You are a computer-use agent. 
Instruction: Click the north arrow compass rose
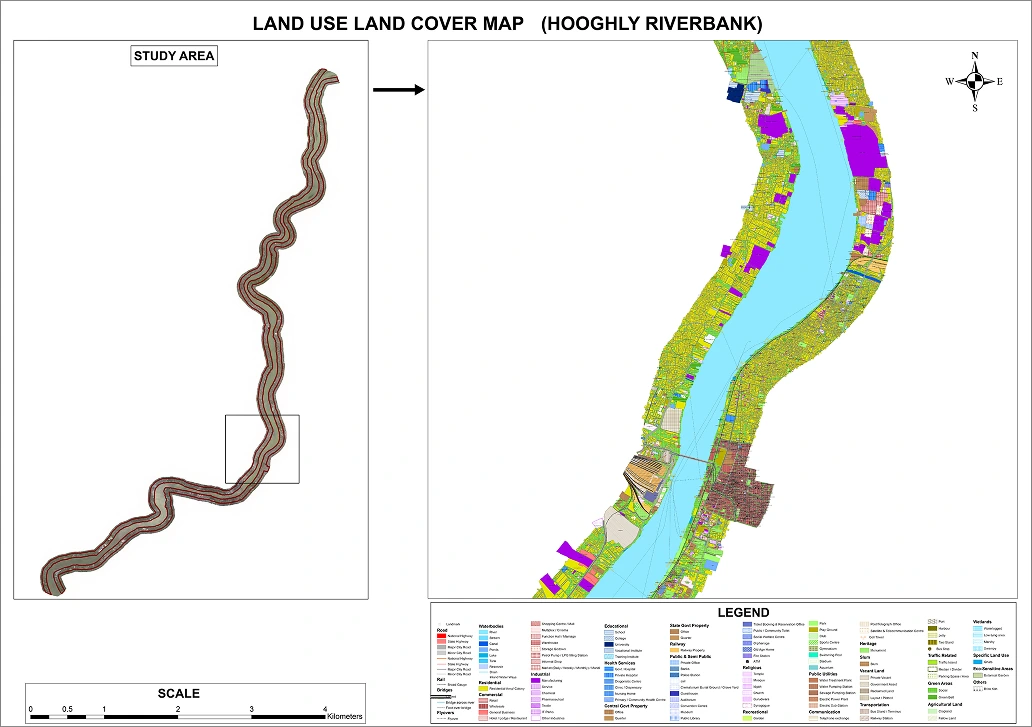tap(975, 82)
